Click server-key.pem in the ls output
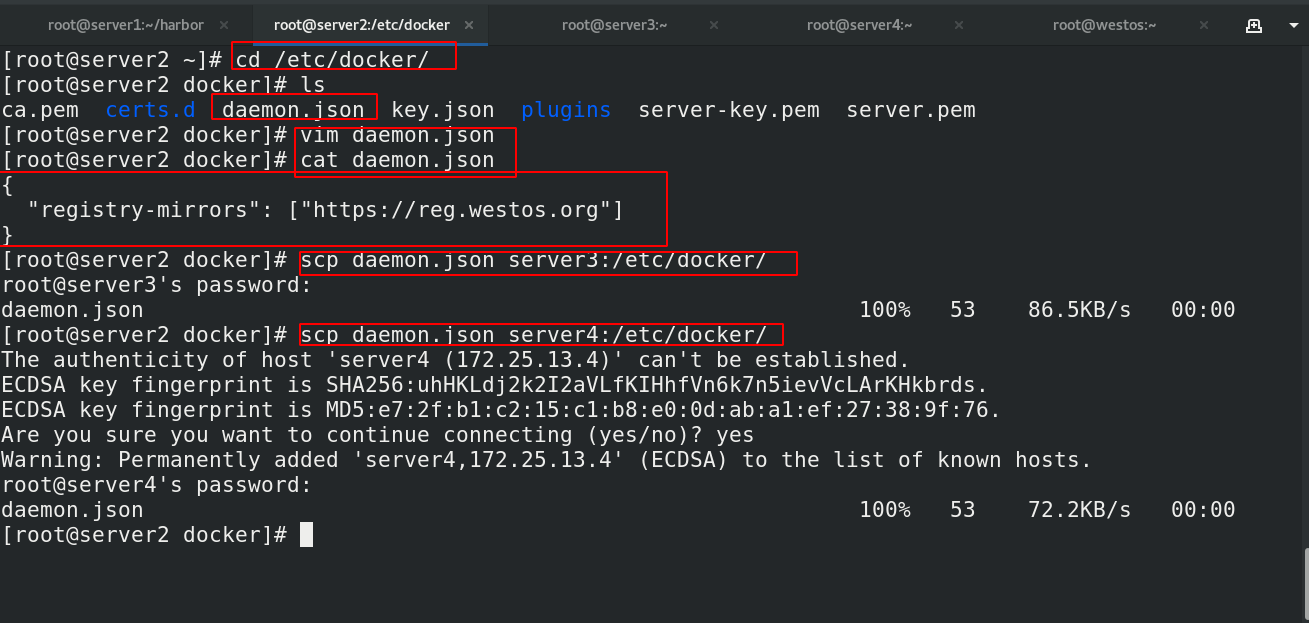 click(729, 110)
